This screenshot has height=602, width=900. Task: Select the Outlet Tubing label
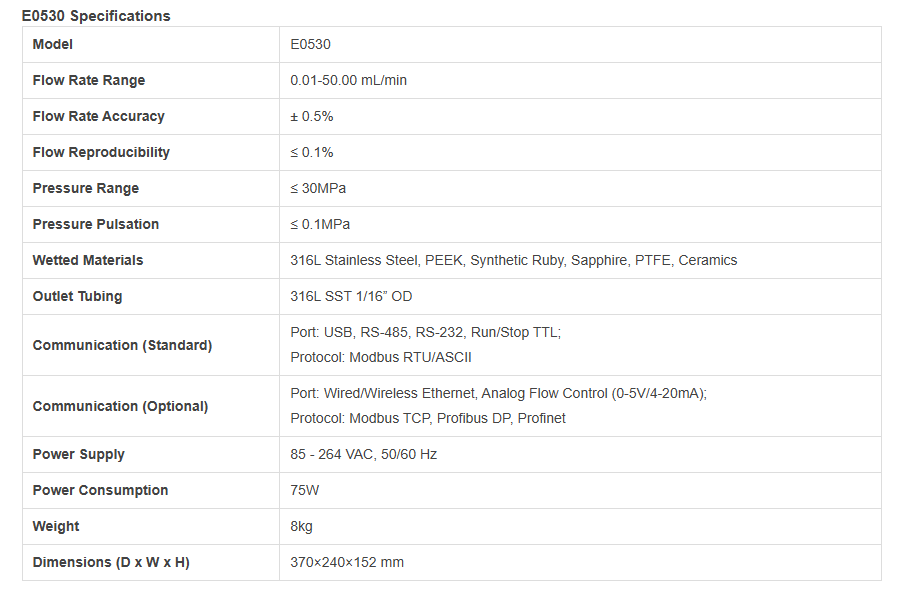click(x=78, y=296)
